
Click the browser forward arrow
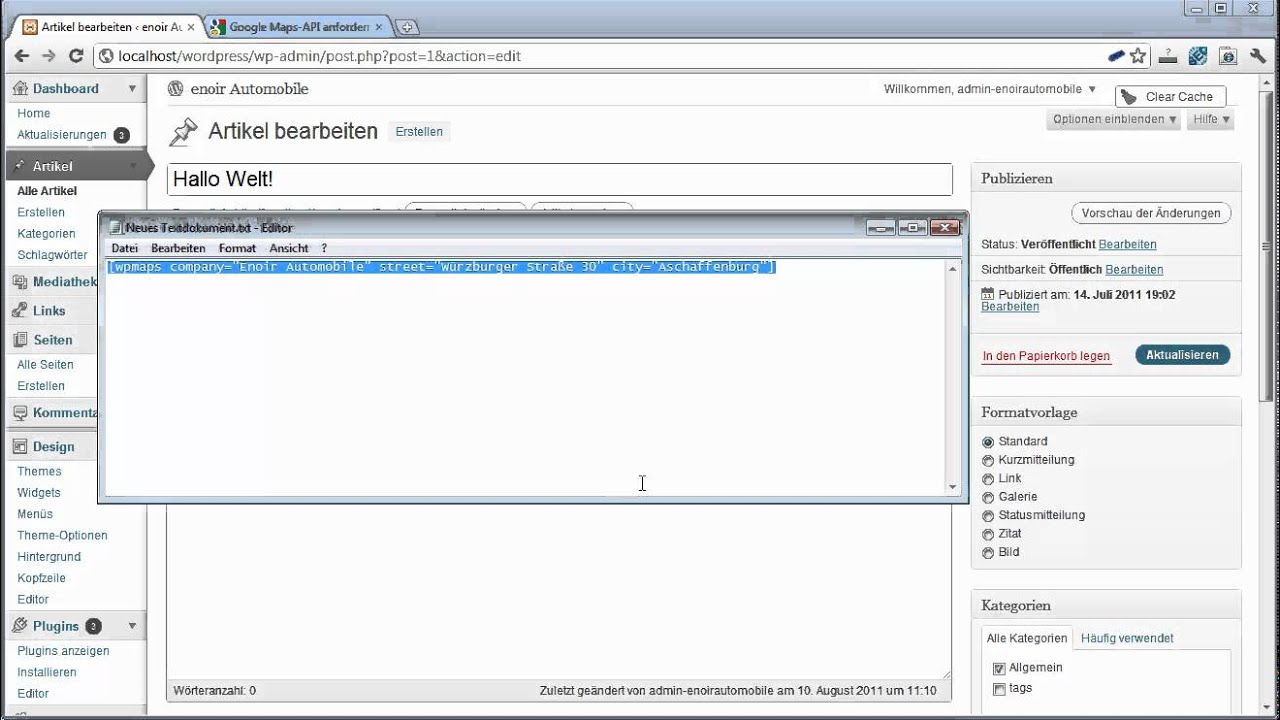click(x=48, y=56)
